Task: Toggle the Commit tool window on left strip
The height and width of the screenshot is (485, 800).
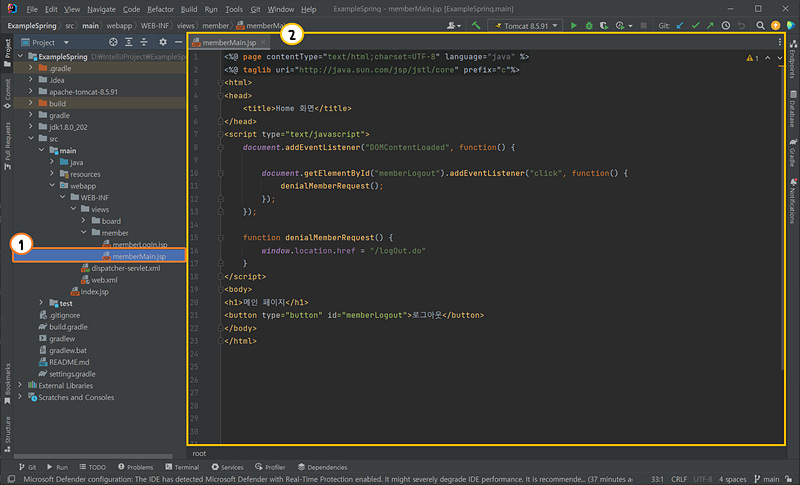Action: 7,94
